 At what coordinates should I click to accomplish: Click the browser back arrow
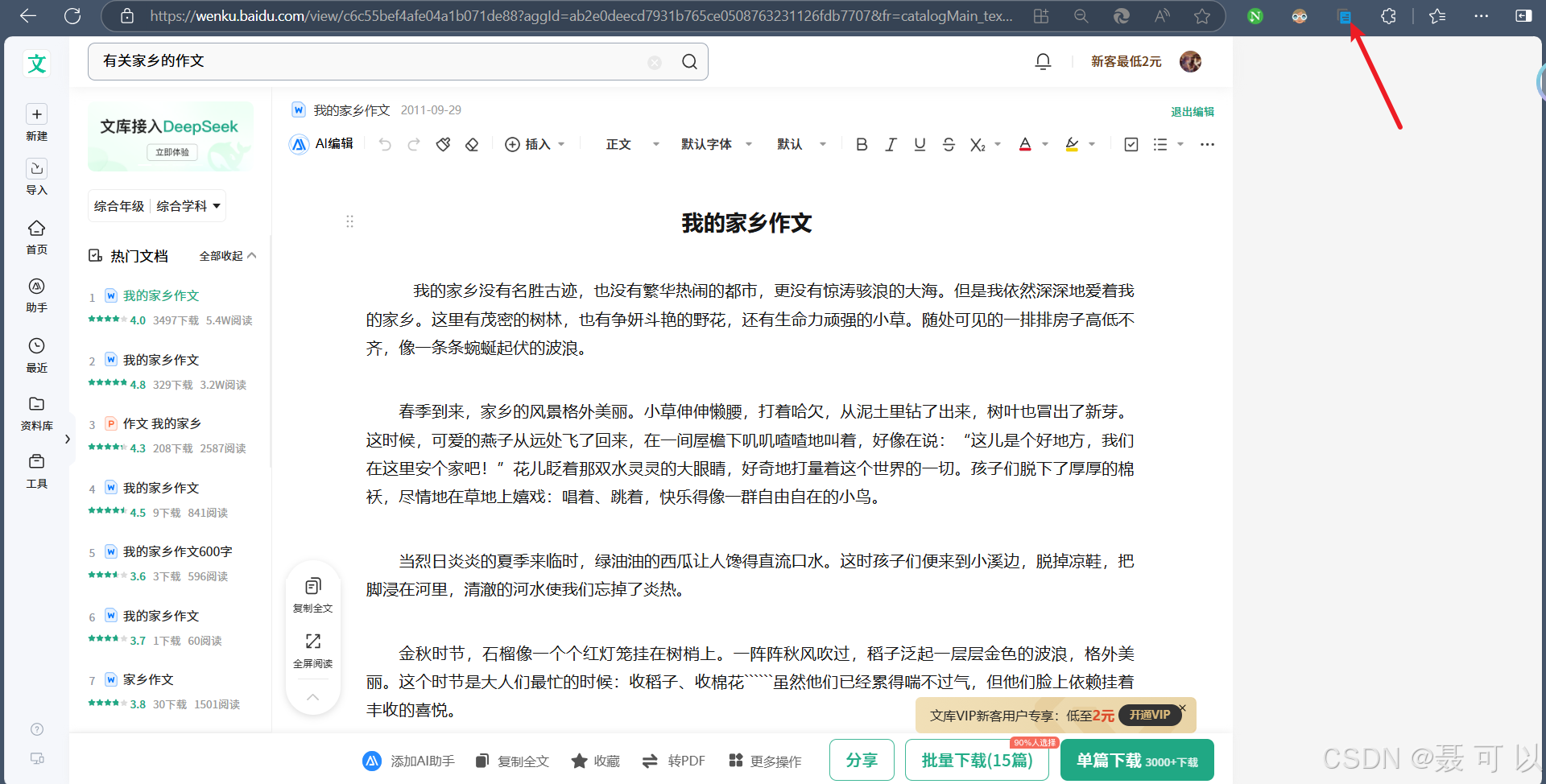(x=28, y=15)
